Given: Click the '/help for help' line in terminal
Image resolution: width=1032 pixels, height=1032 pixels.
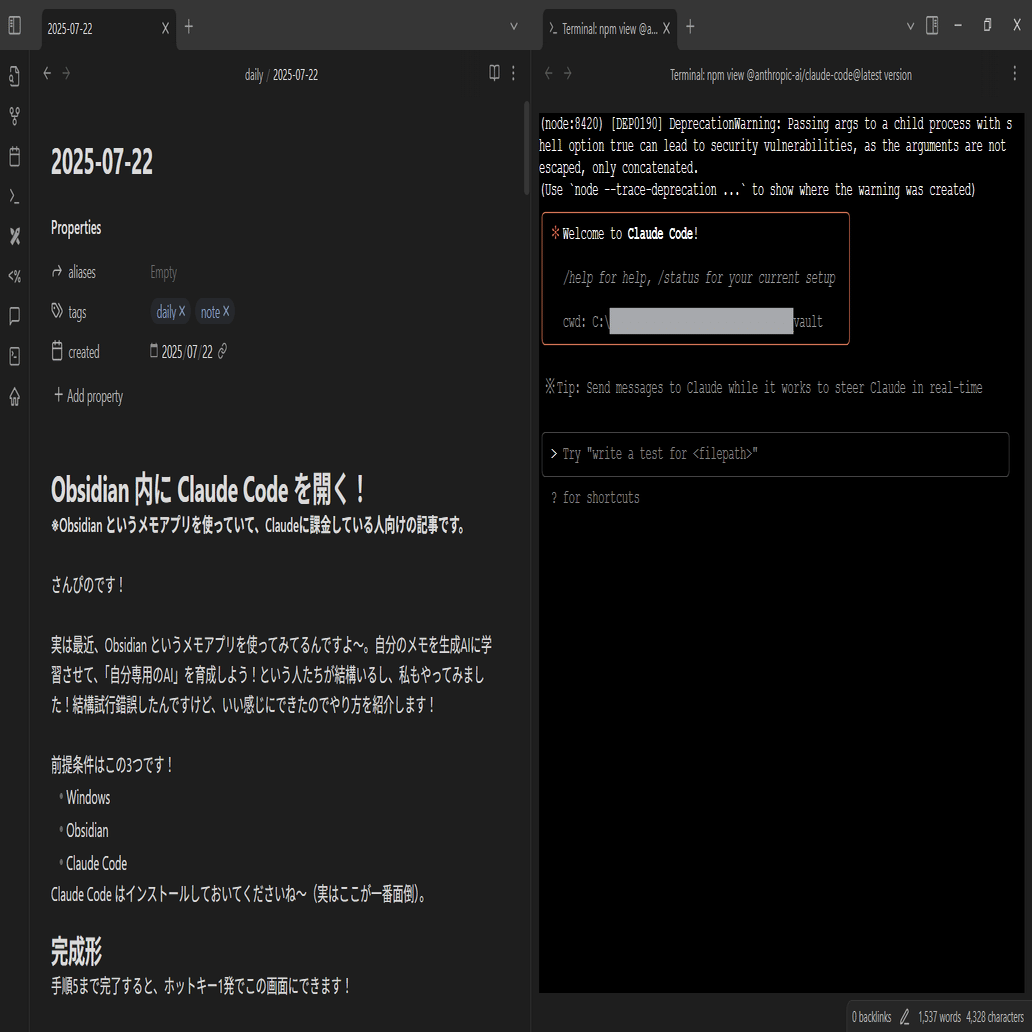Looking at the screenshot, I should (x=698, y=278).
